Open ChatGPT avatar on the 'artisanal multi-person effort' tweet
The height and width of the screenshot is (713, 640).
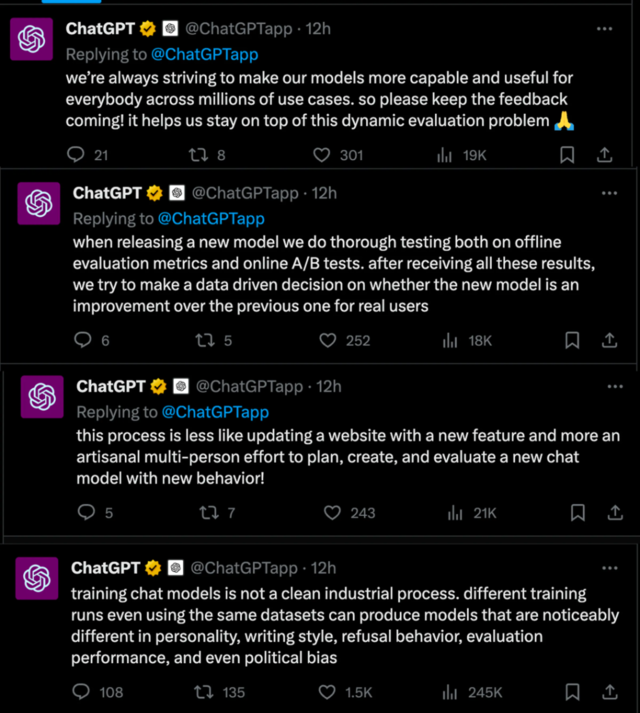point(41,398)
